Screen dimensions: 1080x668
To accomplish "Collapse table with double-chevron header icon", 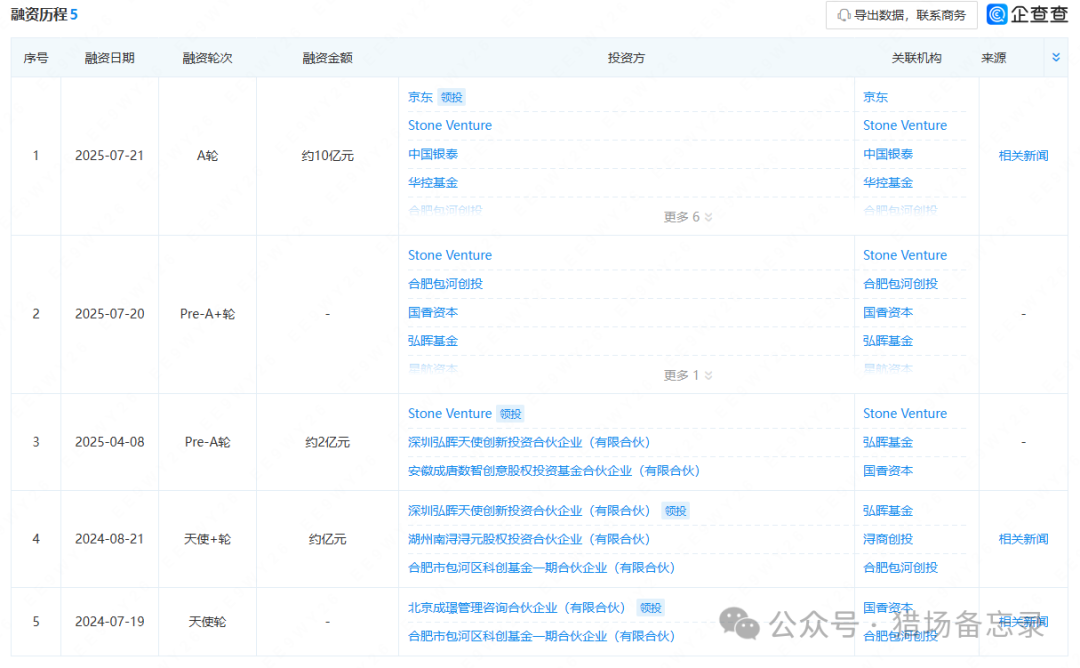I will [1055, 58].
